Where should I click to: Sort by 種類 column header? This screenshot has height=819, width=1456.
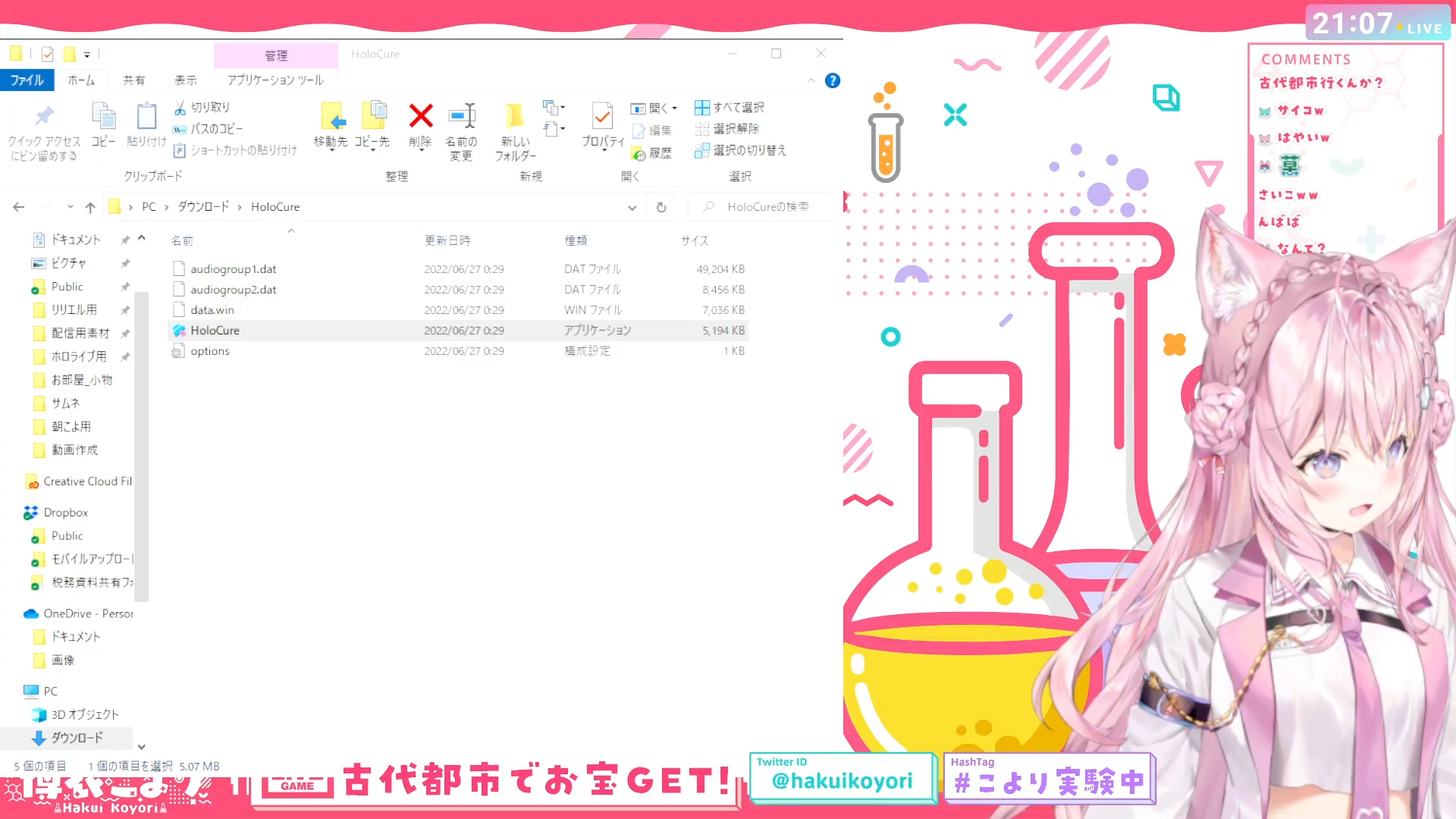(x=576, y=240)
